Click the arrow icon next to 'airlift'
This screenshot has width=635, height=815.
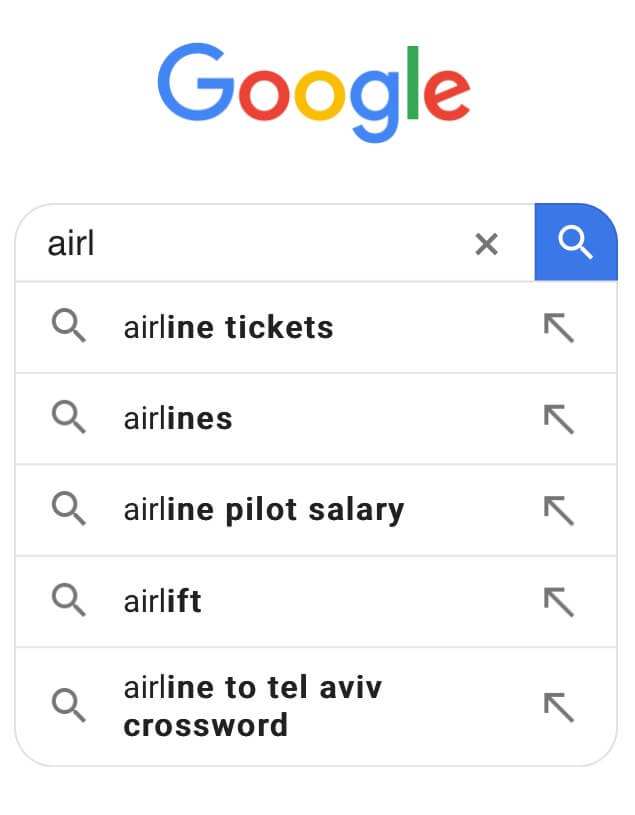[559, 601]
